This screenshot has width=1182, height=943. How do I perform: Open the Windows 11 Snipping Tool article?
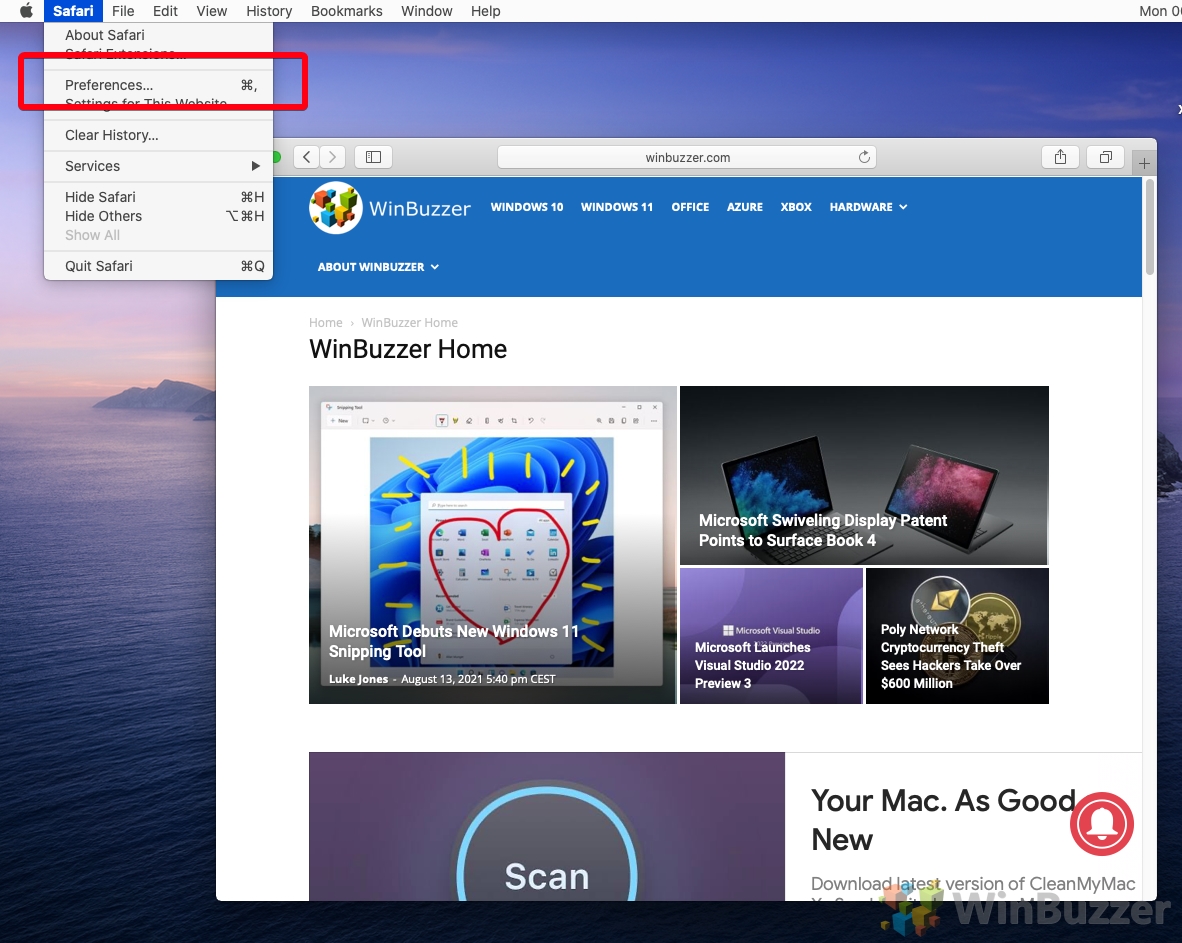[453, 641]
